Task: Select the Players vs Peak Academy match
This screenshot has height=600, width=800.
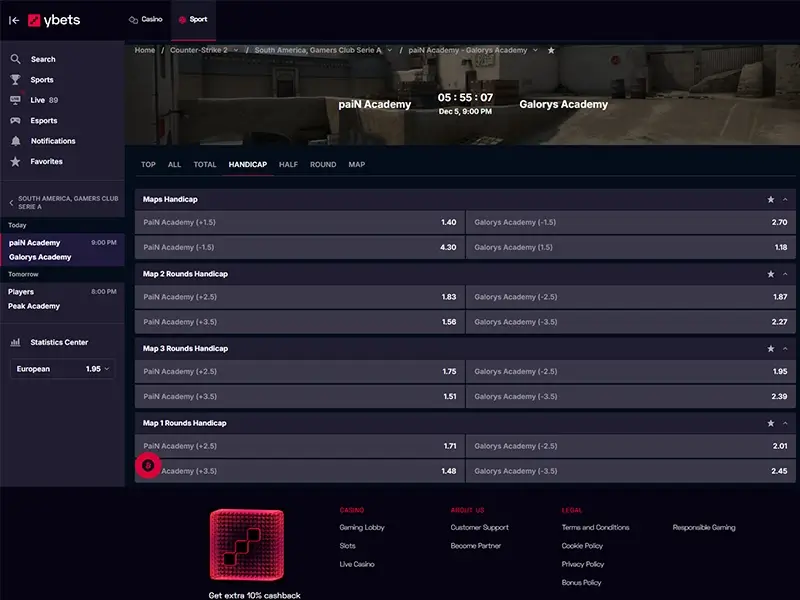Action: click(62, 299)
